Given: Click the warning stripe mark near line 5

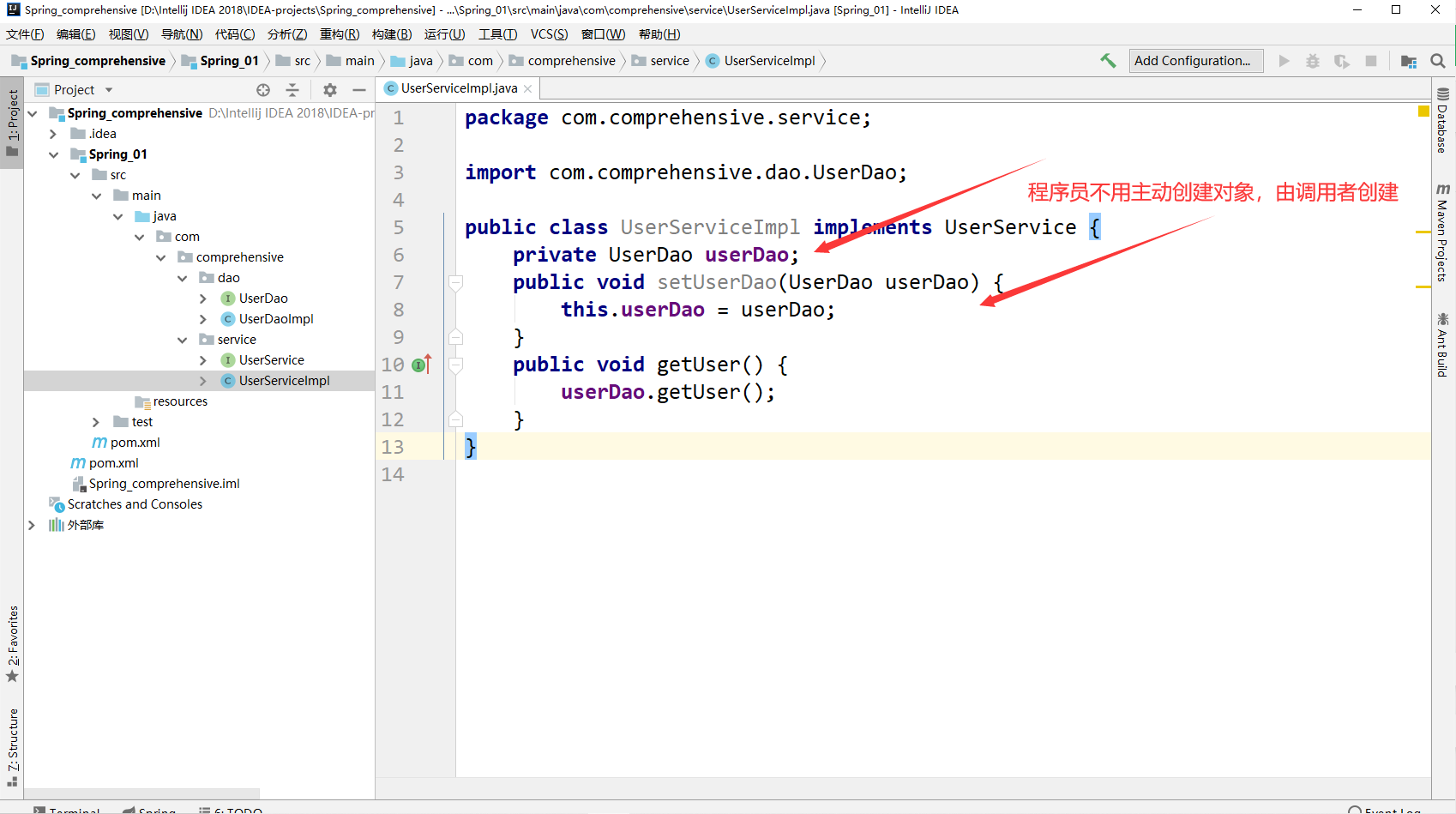Looking at the screenshot, I should point(1423,232).
